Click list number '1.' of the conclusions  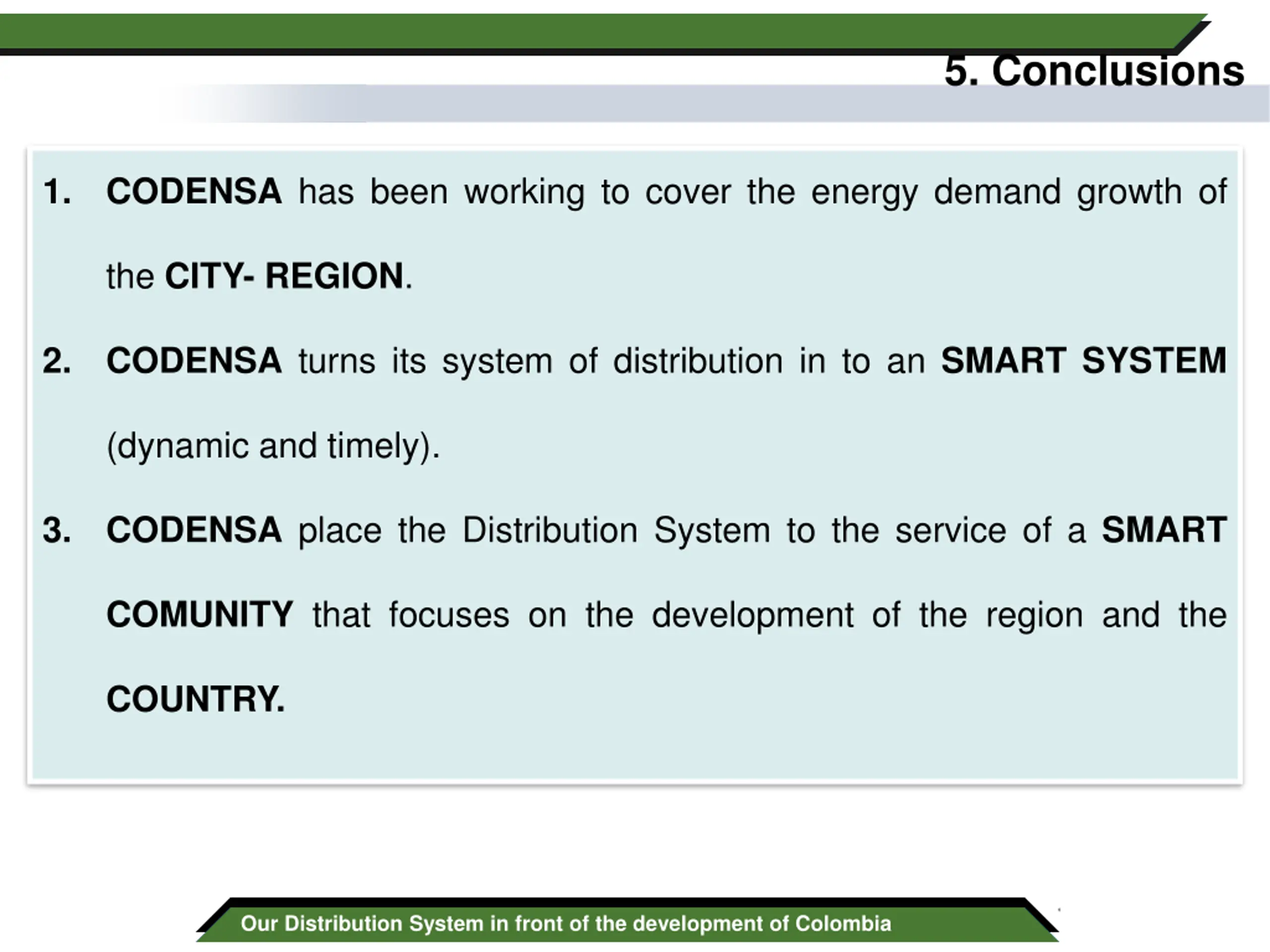58,192
